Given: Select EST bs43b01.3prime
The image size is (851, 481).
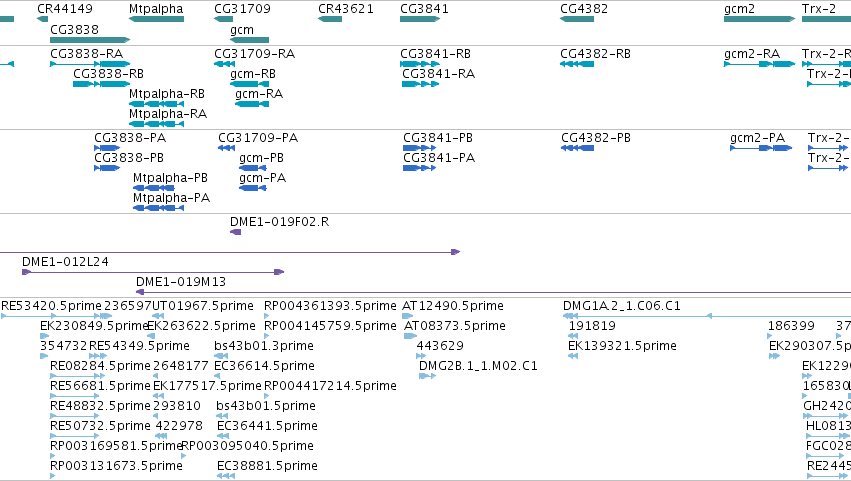Looking at the screenshot, I should [x=264, y=346].
